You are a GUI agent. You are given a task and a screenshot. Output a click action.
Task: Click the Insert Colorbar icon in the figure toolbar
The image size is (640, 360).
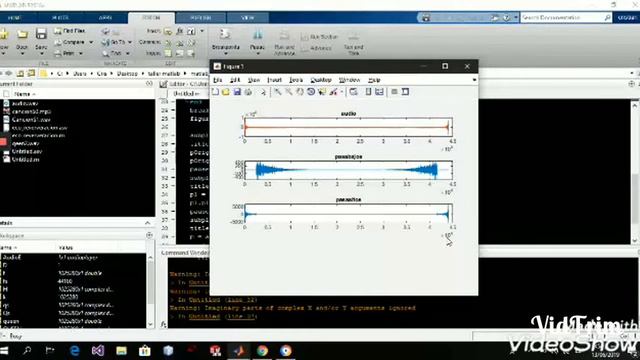click(x=368, y=92)
